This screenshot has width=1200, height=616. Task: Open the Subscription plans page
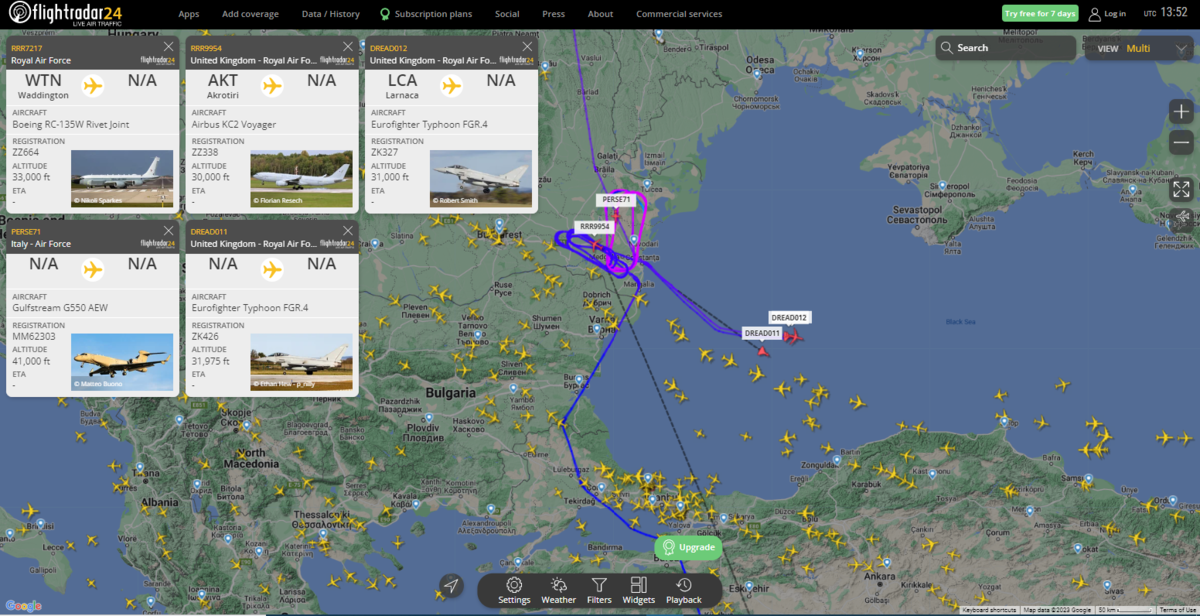pos(433,14)
